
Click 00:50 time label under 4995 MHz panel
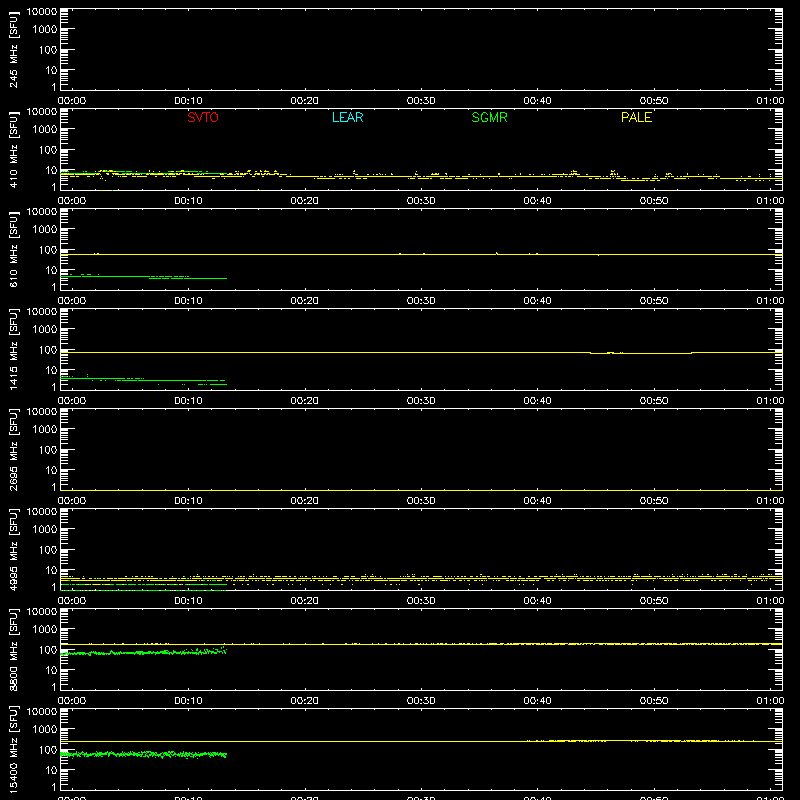pos(654,601)
